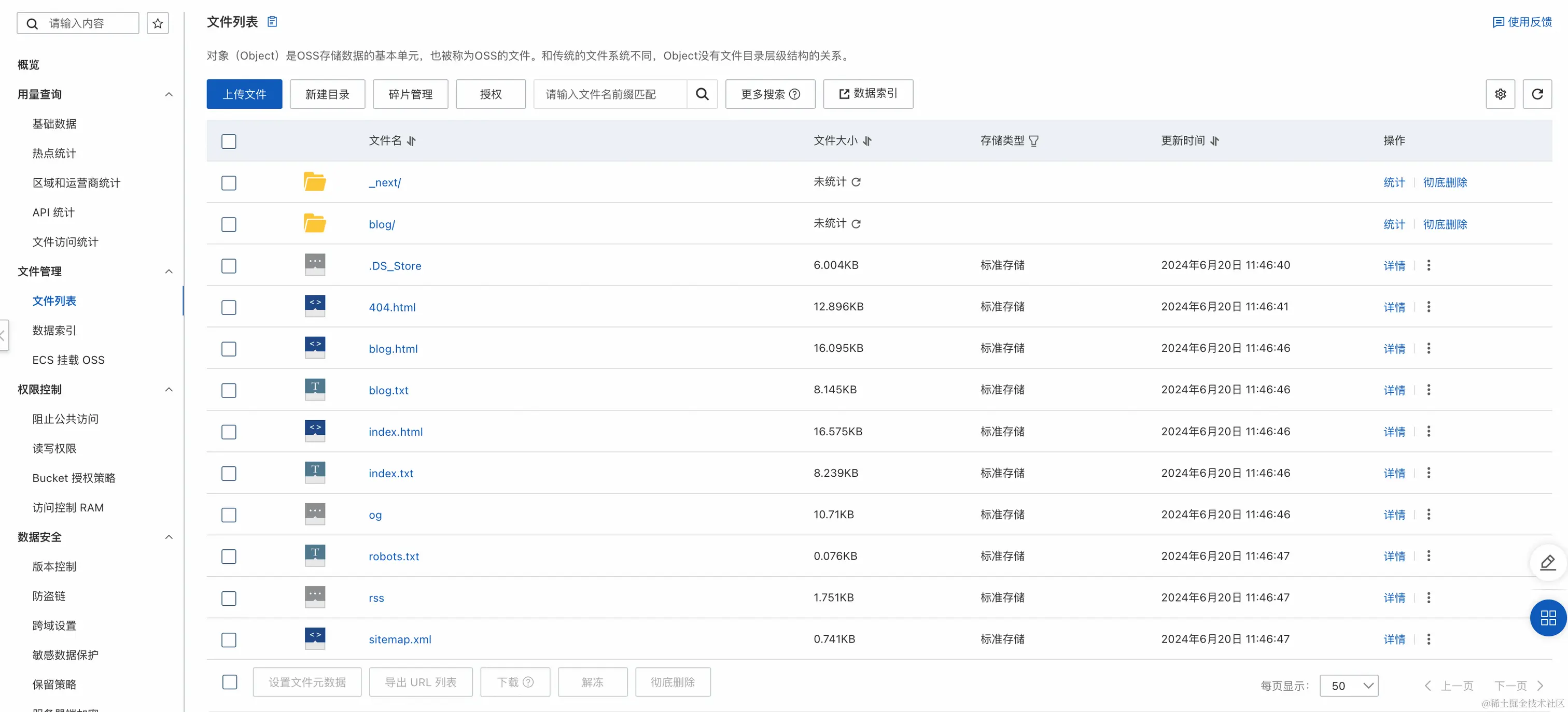Click the search magnifier in the file filter
The height and width of the screenshot is (712, 1568).
point(702,94)
